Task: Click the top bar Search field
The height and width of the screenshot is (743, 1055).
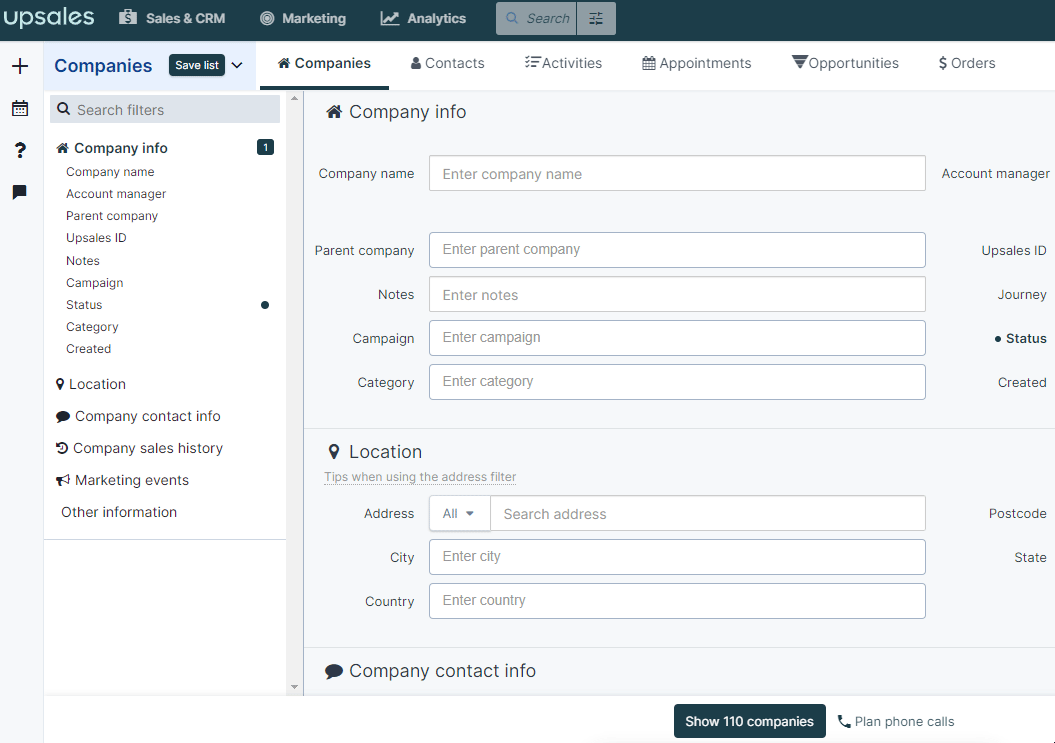Action: click(x=537, y=19)
